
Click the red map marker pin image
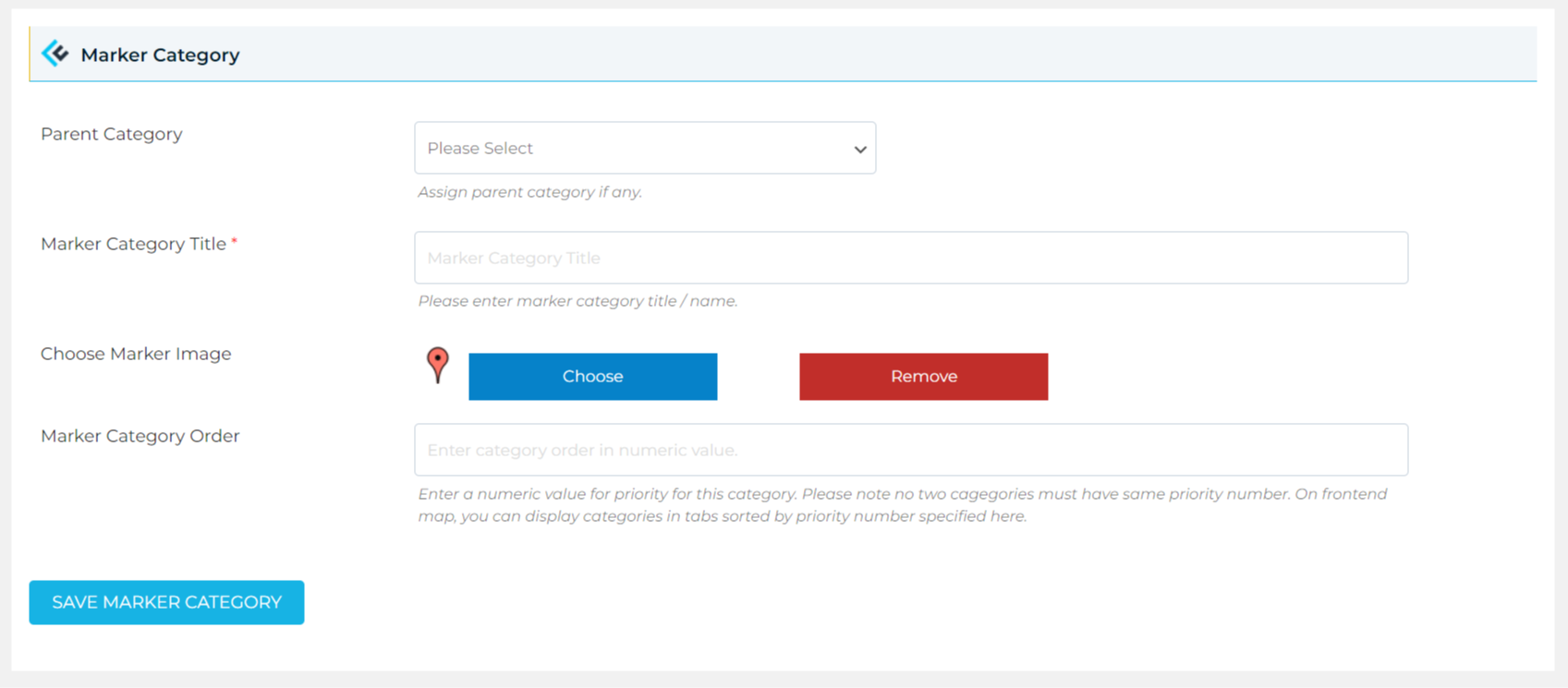point(438,366)
